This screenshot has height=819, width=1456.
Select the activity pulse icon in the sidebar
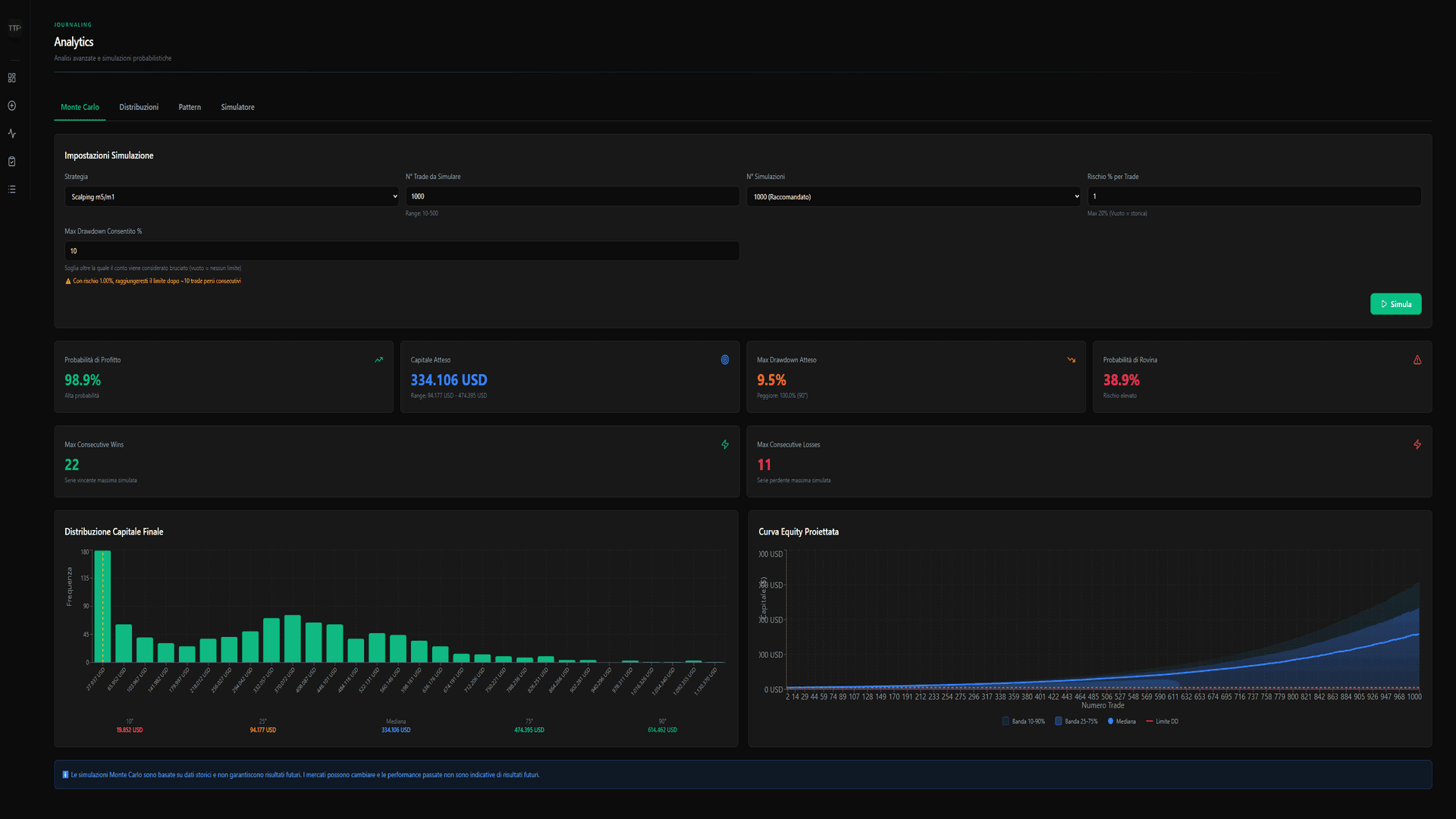coord(11,133)
